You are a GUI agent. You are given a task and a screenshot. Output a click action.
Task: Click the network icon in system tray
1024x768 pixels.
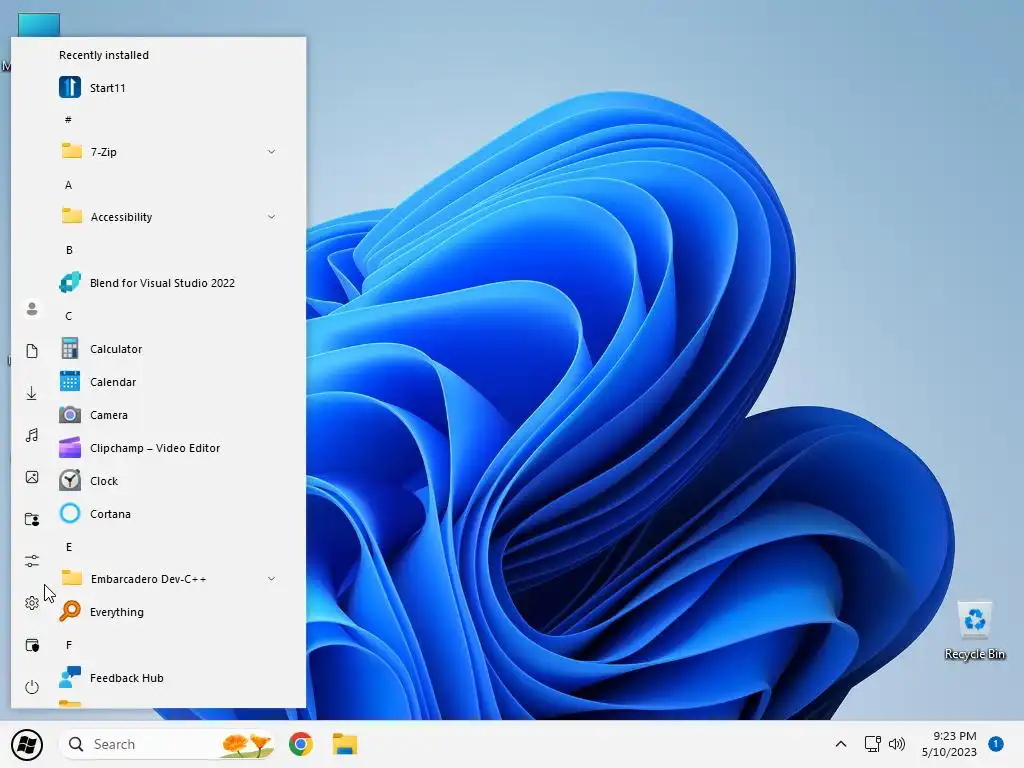point(872,744)
